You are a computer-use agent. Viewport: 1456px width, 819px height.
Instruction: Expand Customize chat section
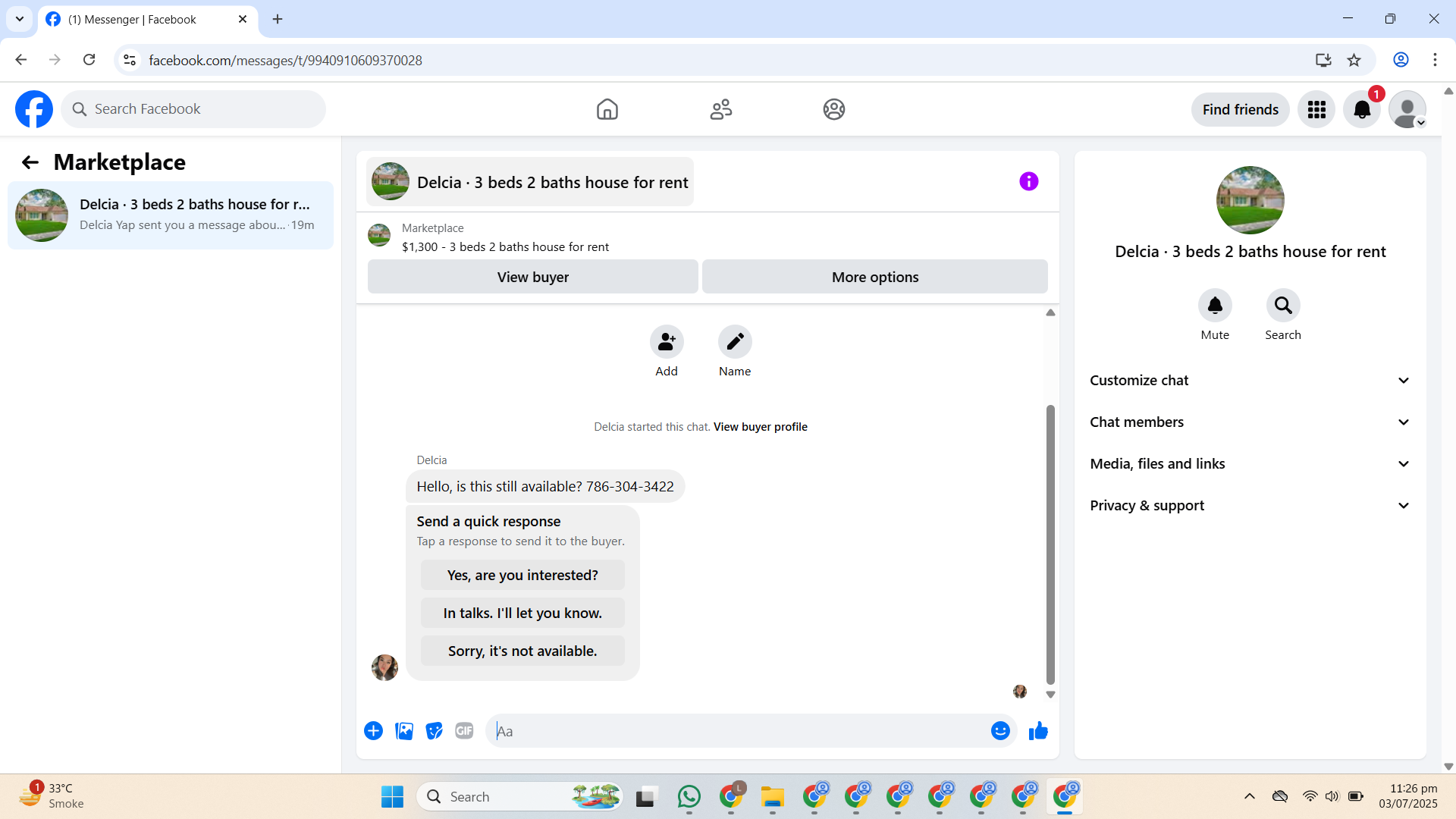(1250, 381)
